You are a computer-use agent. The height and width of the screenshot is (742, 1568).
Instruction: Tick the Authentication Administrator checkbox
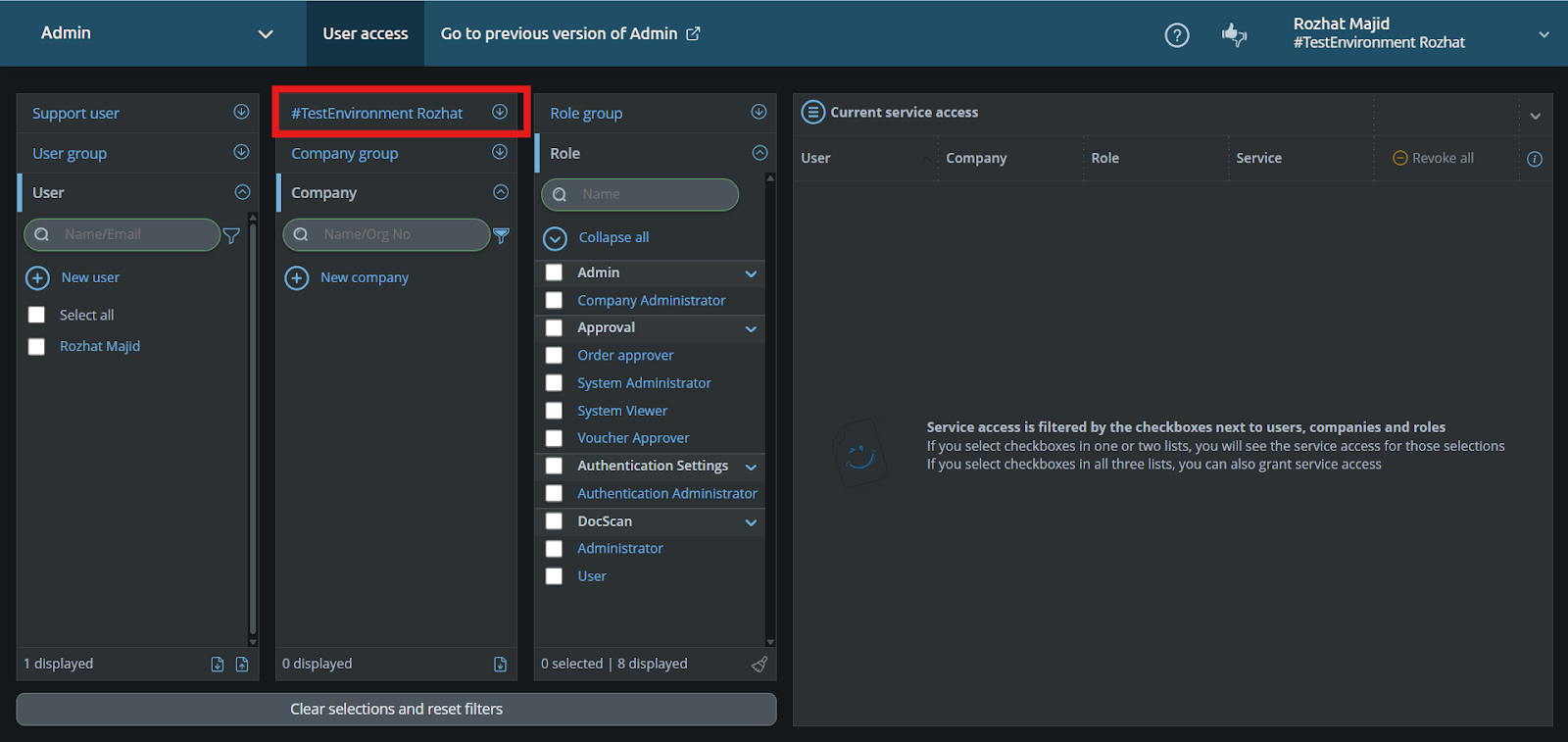[554, 494]
